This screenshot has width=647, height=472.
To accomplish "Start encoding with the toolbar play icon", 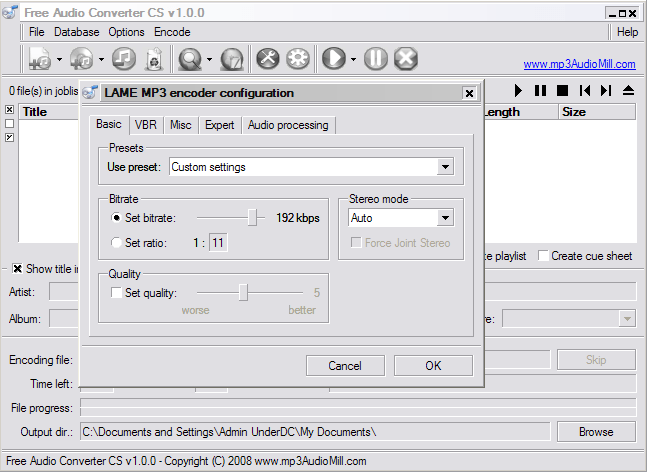I will point(334,59).
